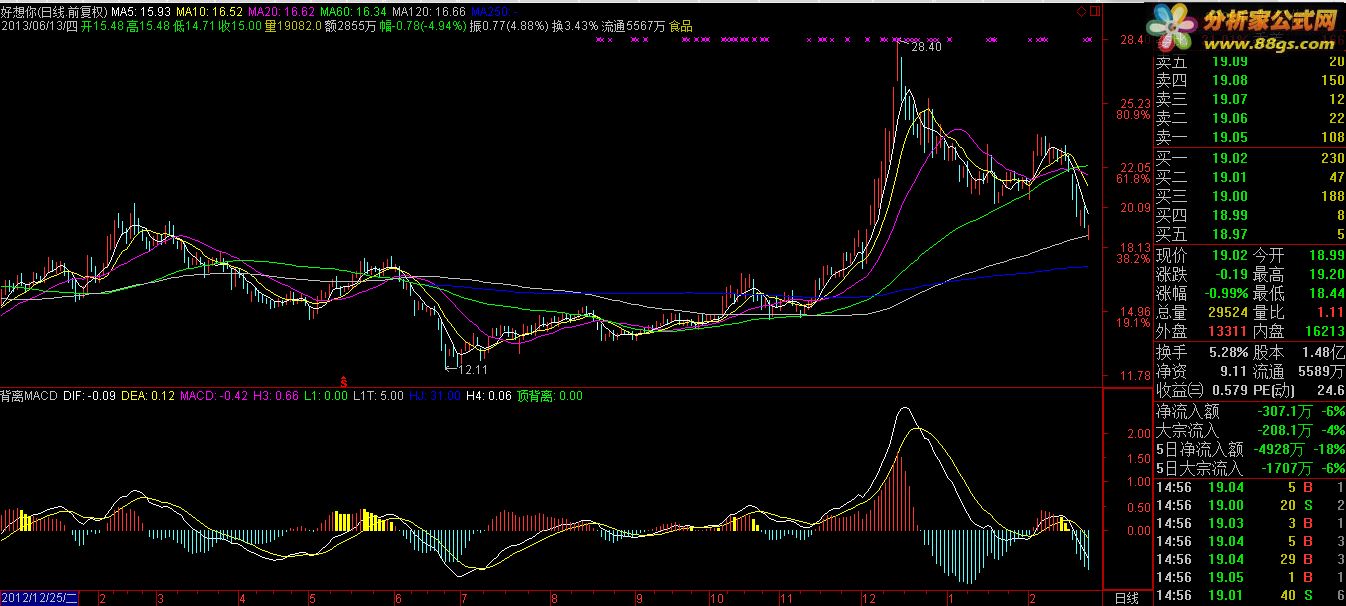Image resolution: width=1346 pixels, height=606 pixels.
Task: Click the 12.11 low price annotation
Action: (x=475, y=369)
